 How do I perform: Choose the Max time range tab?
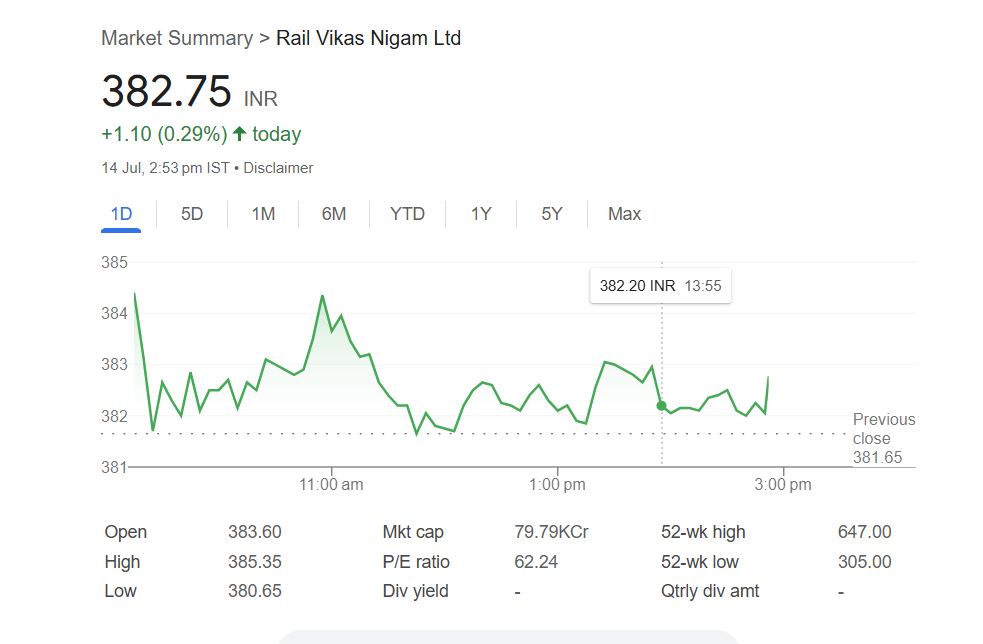coord(624,214)
